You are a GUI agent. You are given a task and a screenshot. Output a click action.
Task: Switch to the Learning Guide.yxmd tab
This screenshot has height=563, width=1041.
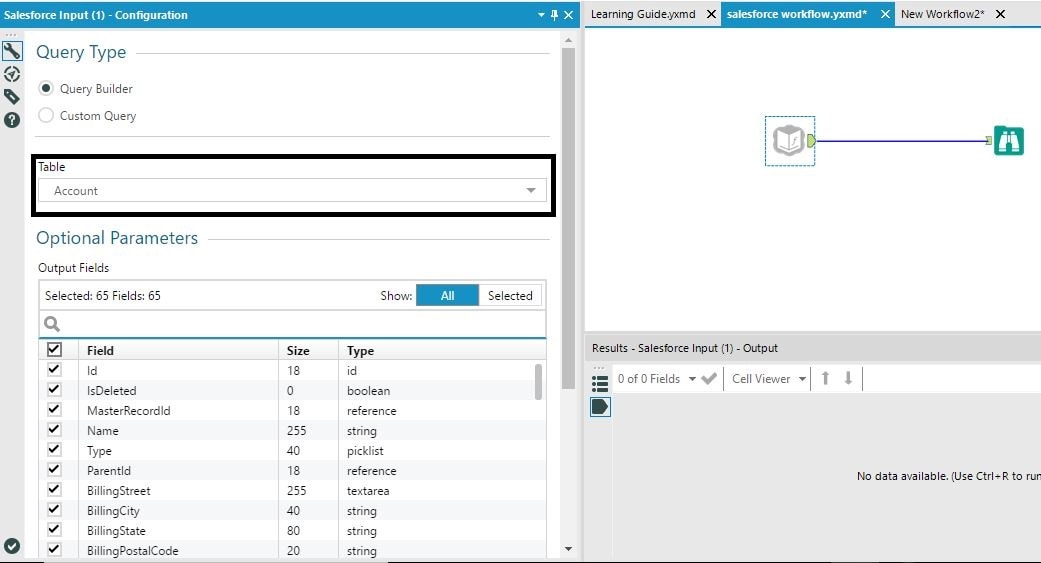tap(643, 14)
